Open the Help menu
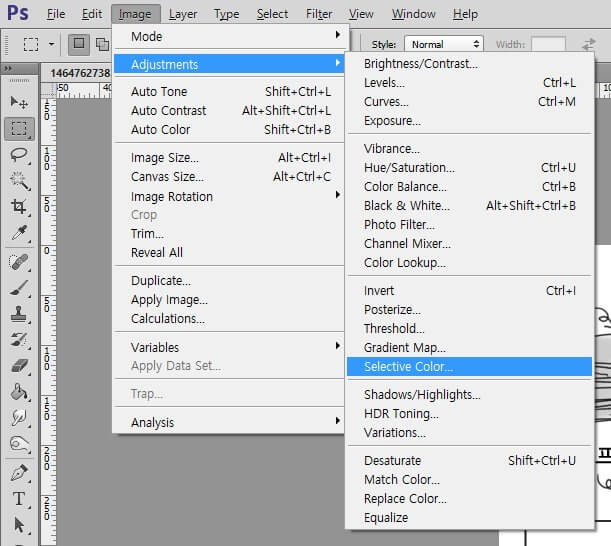This screenshot has width=611, height=546. (465, 14)
